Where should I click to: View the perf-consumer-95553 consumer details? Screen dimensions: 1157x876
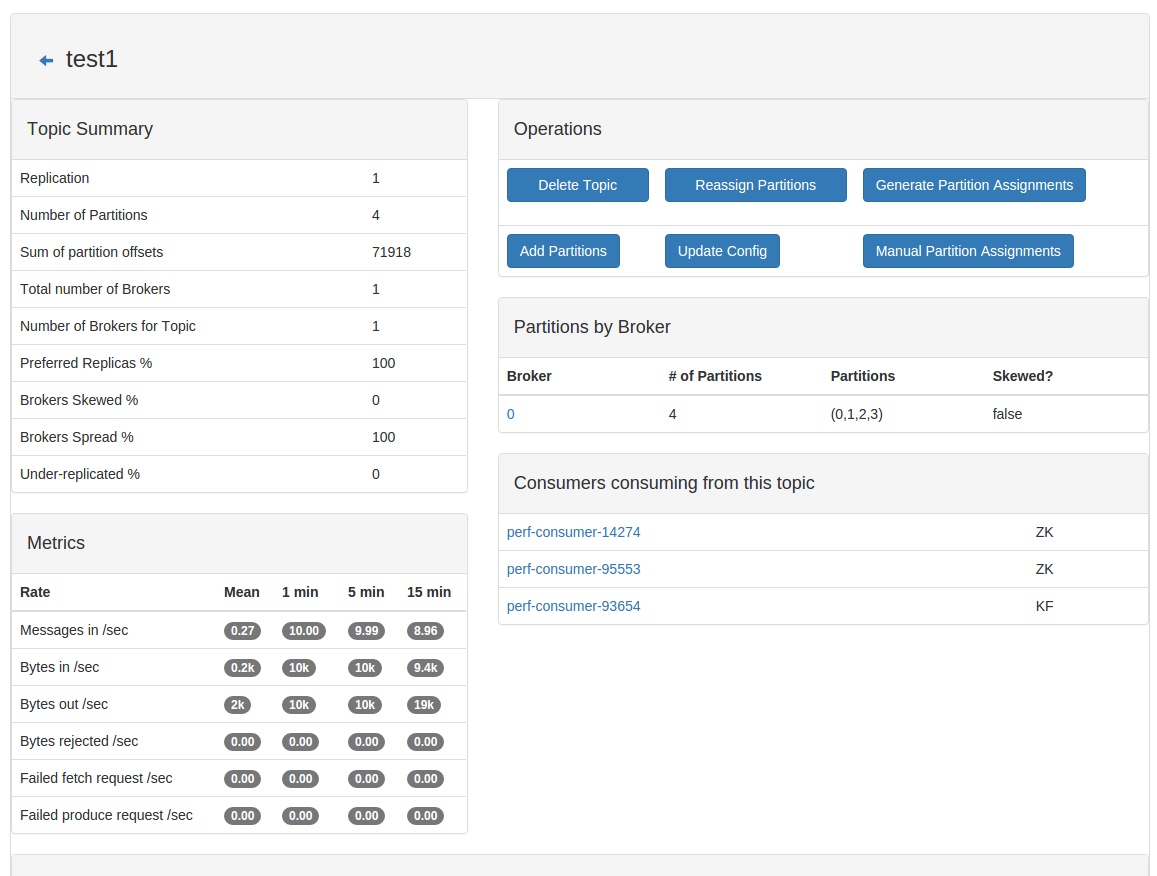click(573, 569)
